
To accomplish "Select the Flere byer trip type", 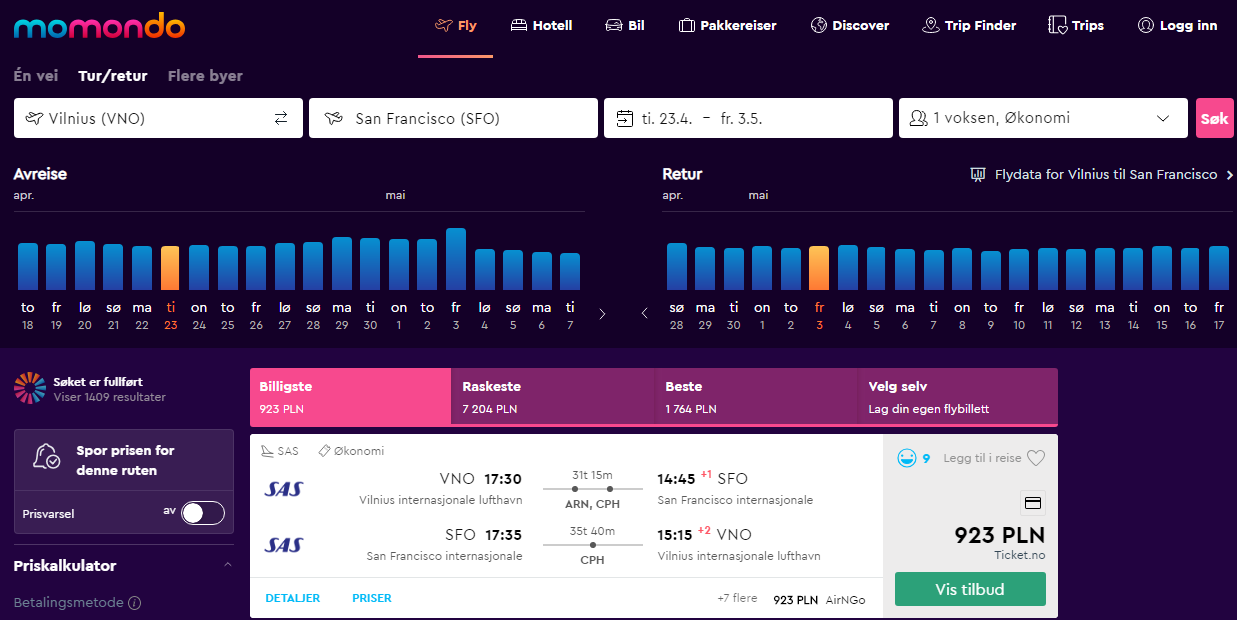I will point(205,76).
